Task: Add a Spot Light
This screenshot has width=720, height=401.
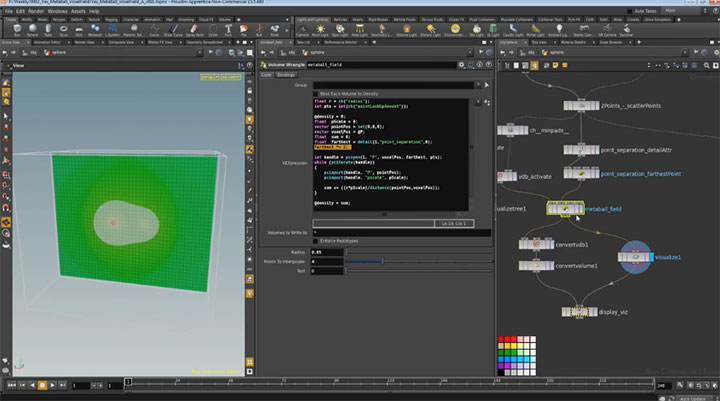Action: tap(340, 30)
